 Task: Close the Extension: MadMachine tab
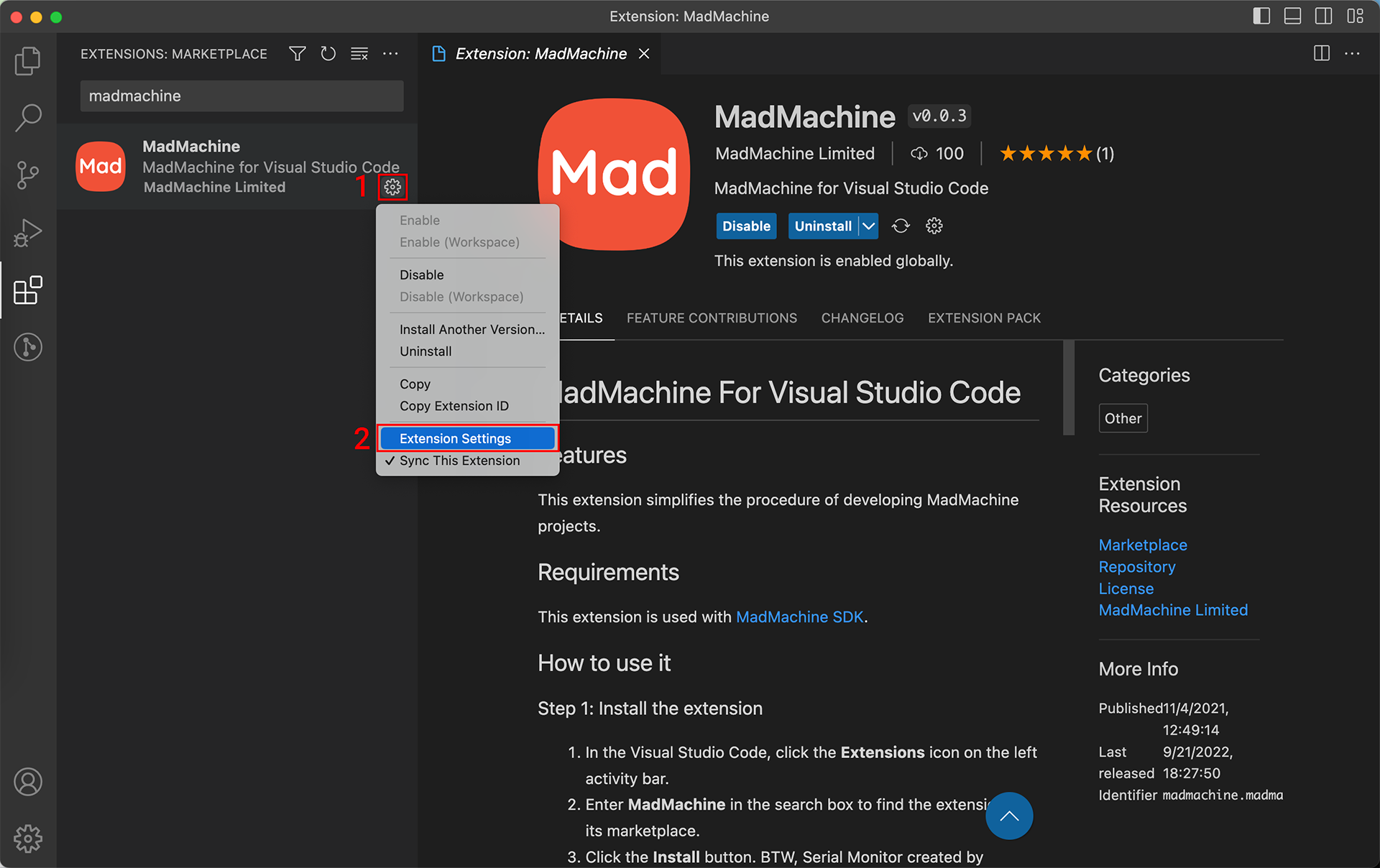(644, 54)
